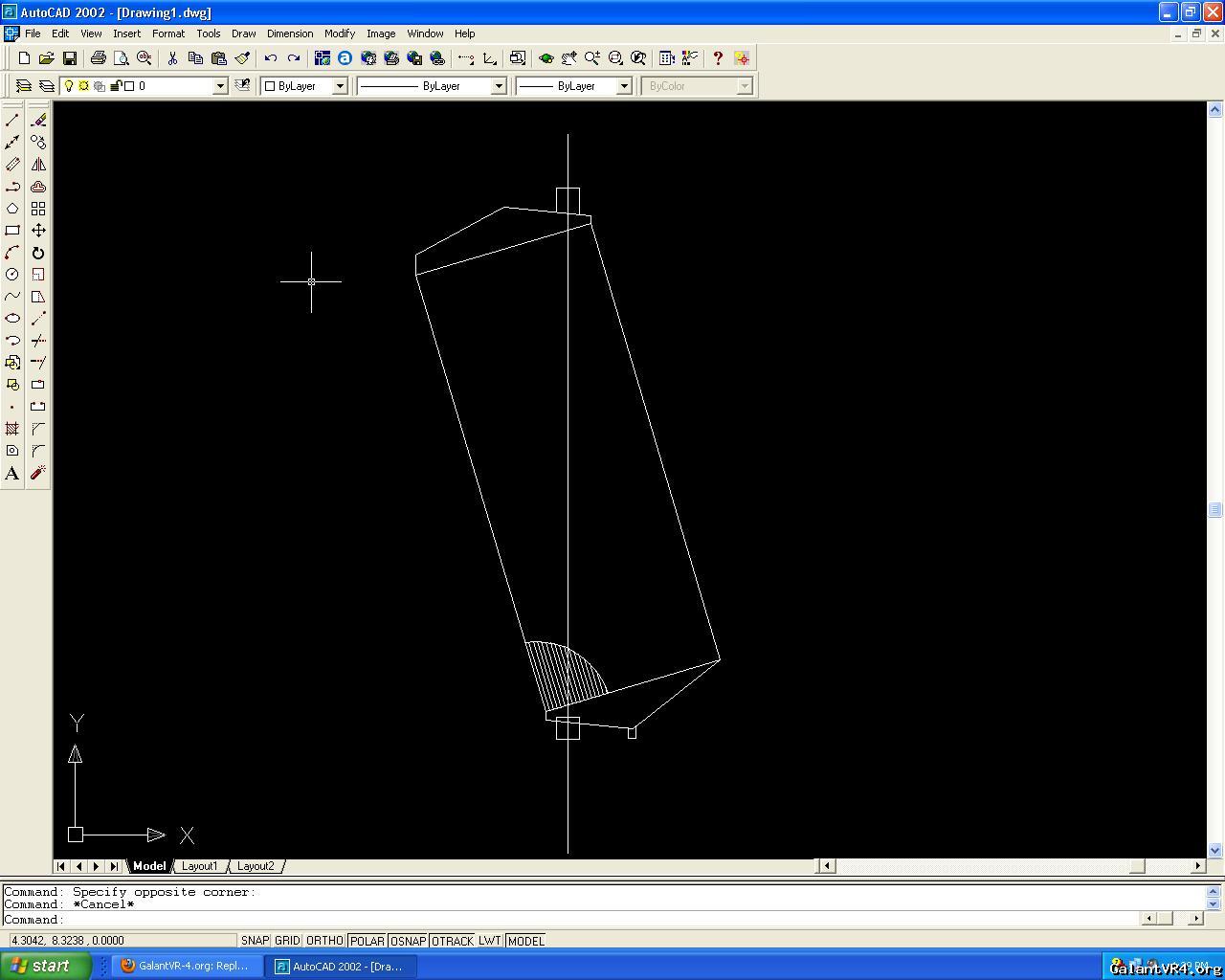Open the lineweight ByLayer dropdown
The image size is (1225, 980).
pyautogui.click(x=624, y=86)
